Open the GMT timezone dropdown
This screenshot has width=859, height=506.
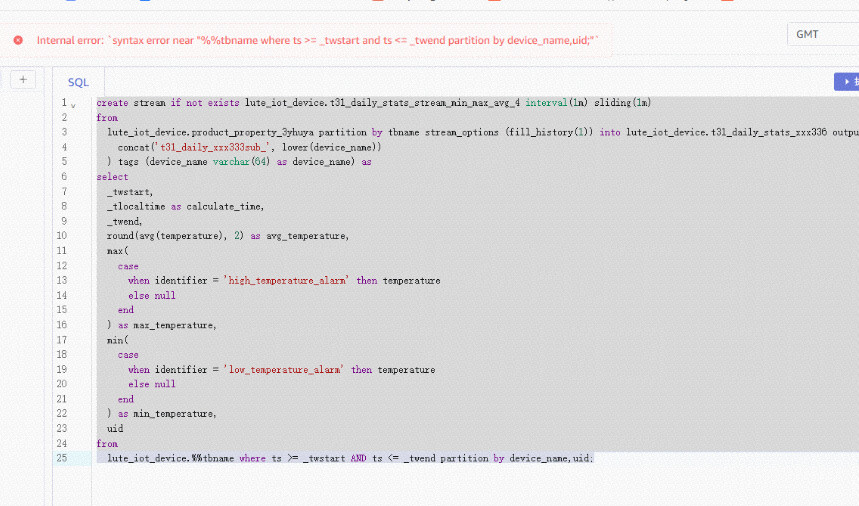821,34
